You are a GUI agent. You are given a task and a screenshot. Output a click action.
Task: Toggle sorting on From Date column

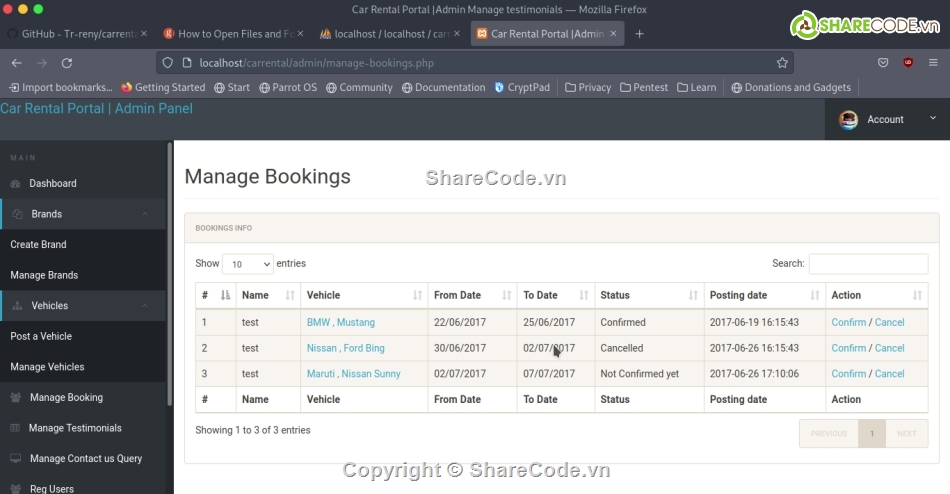(473, 295)
